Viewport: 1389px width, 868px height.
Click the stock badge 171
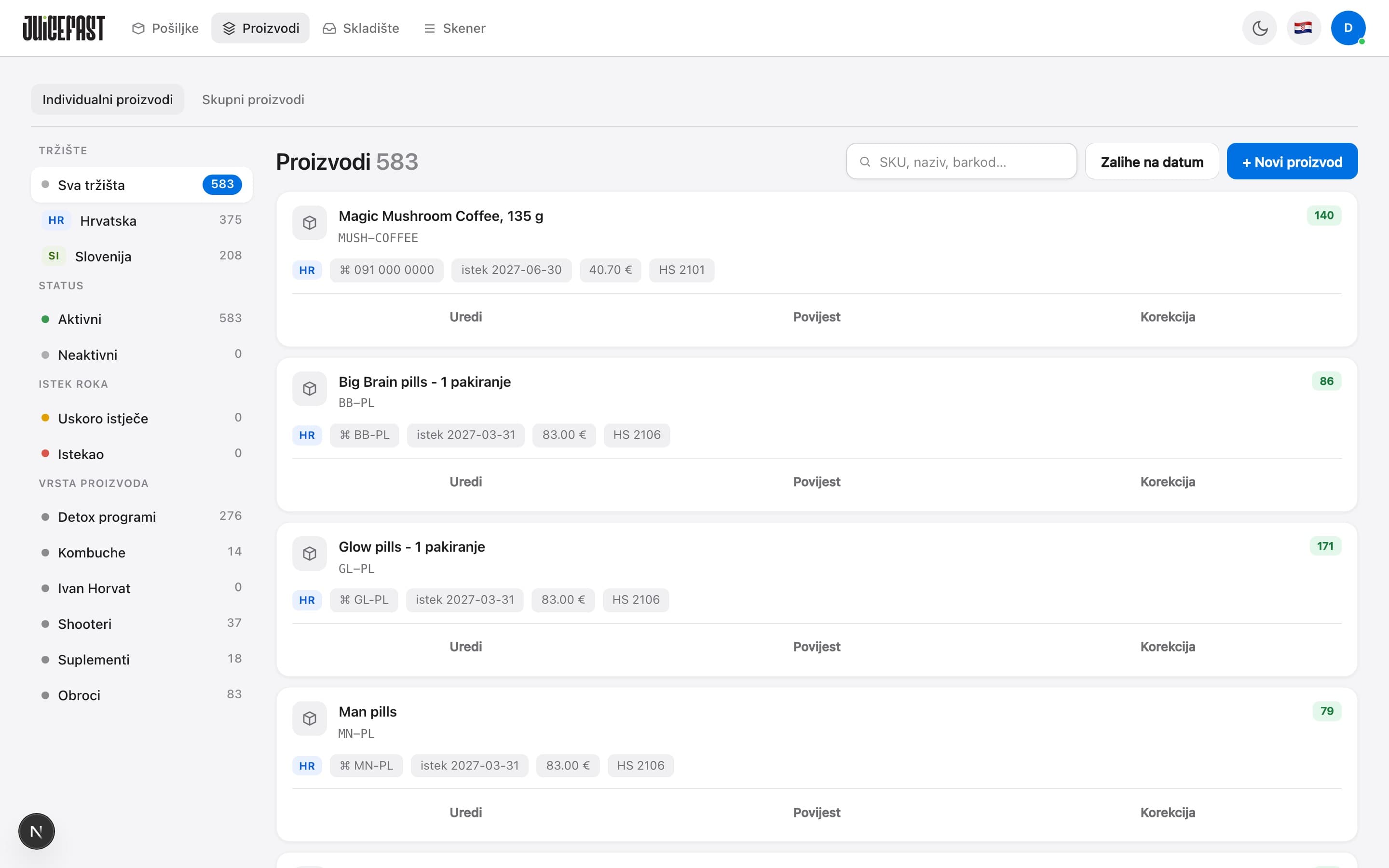point(1325,546)
